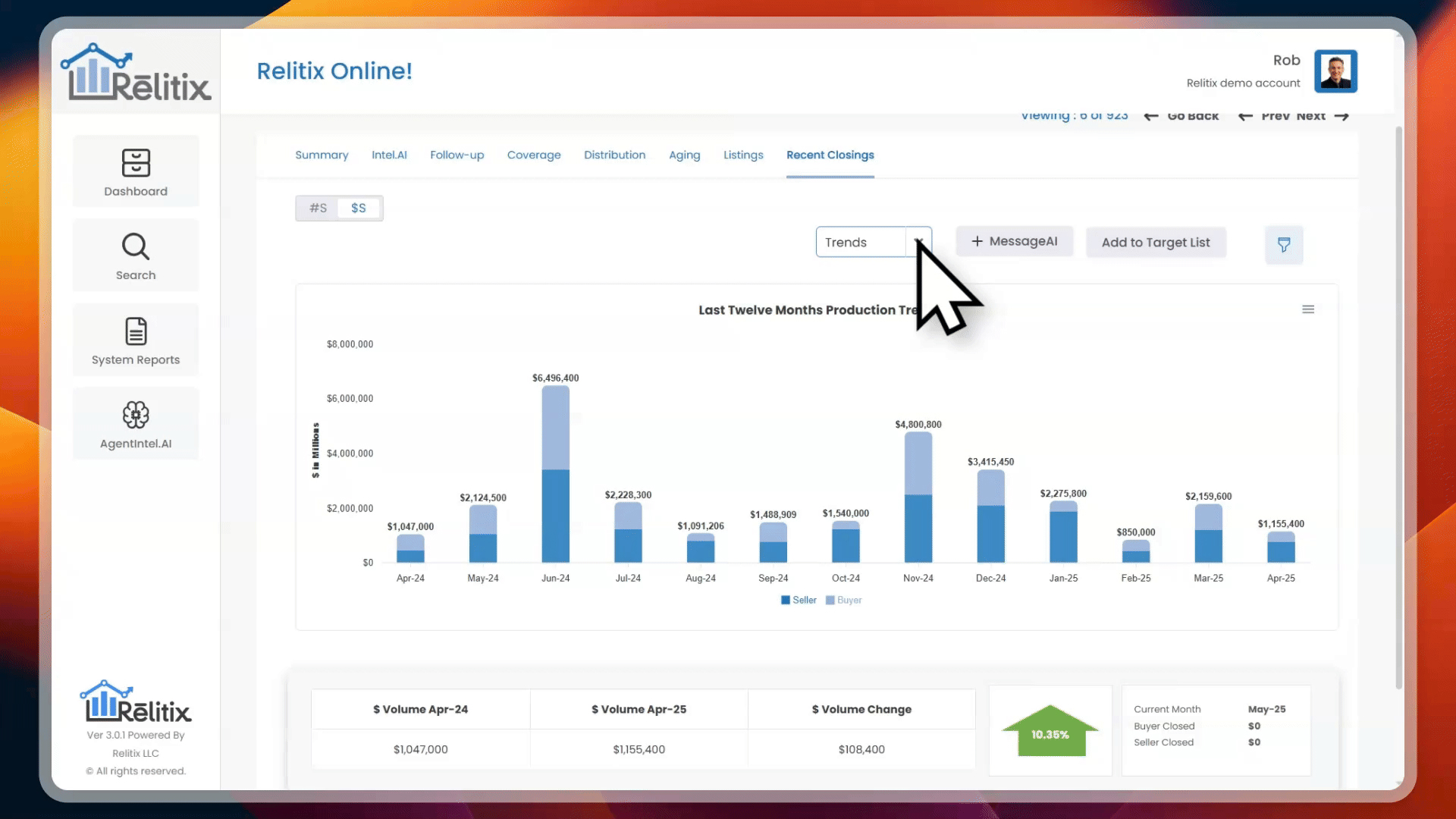The width and height of the screenshot is (1456, 819).
Task: Click the Prev navigation link
Action: pos(1275,116)
